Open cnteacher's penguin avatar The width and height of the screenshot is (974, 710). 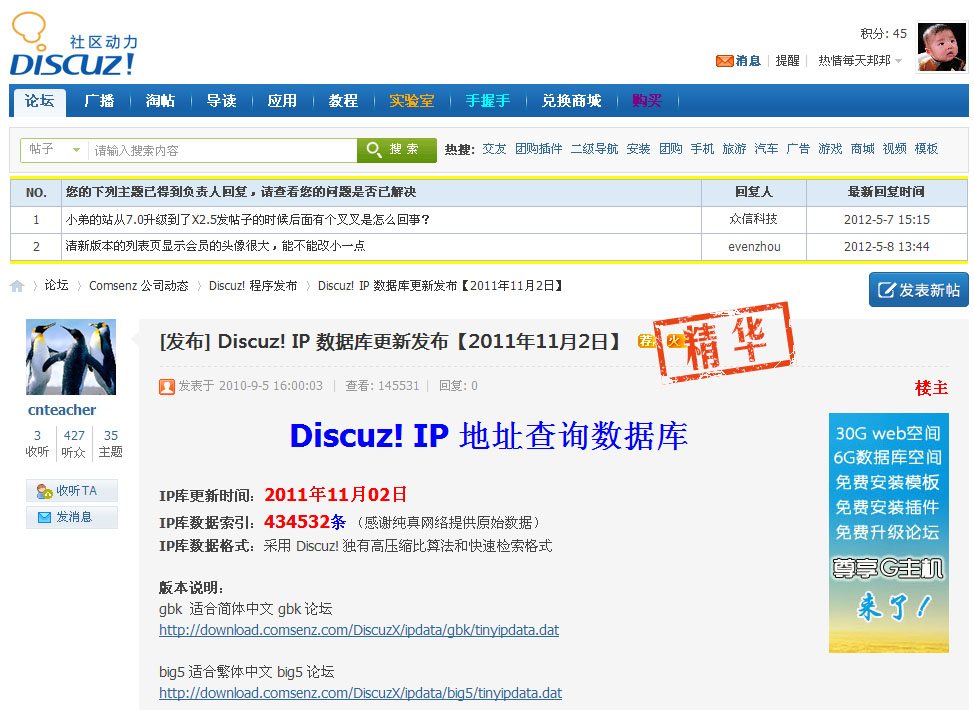(x=71, y=357)
